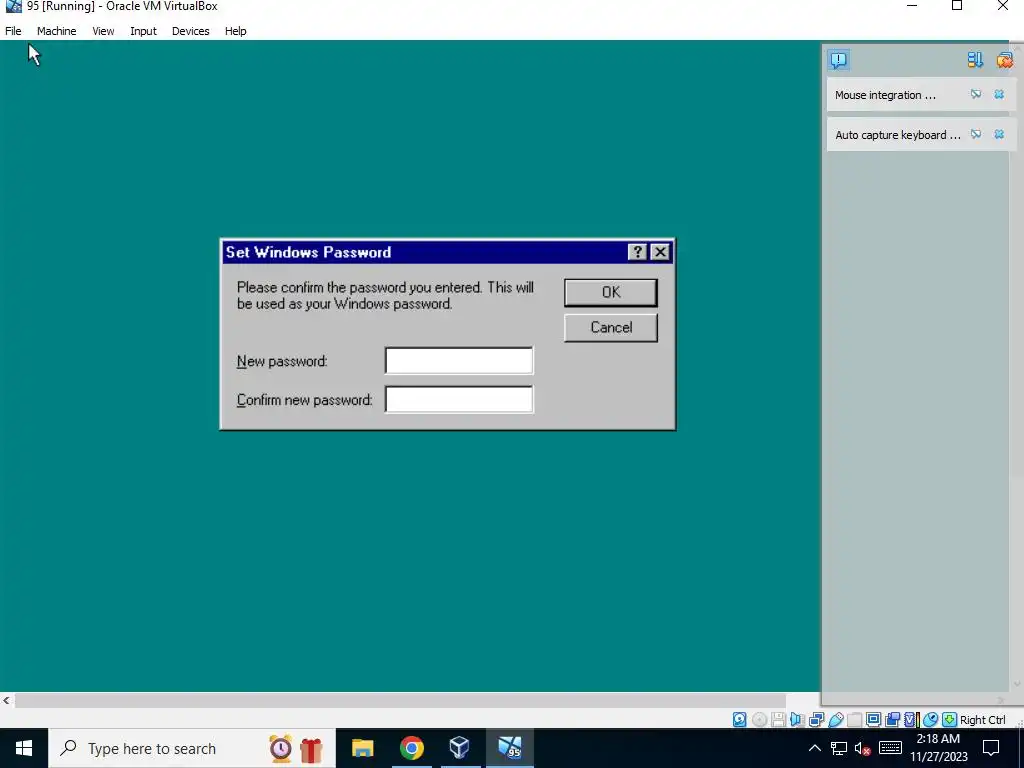This screenshot has width=1024, height=768.
Task: Click the muted volume tray icon
Action: coord(863,748)
